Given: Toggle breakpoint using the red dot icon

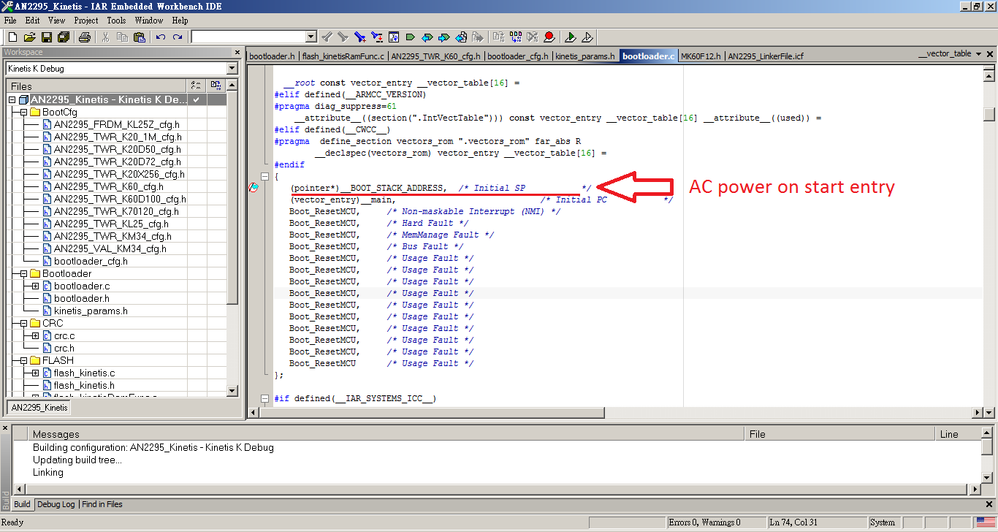Looking at the screenshot, I should (x=549, y=38).
